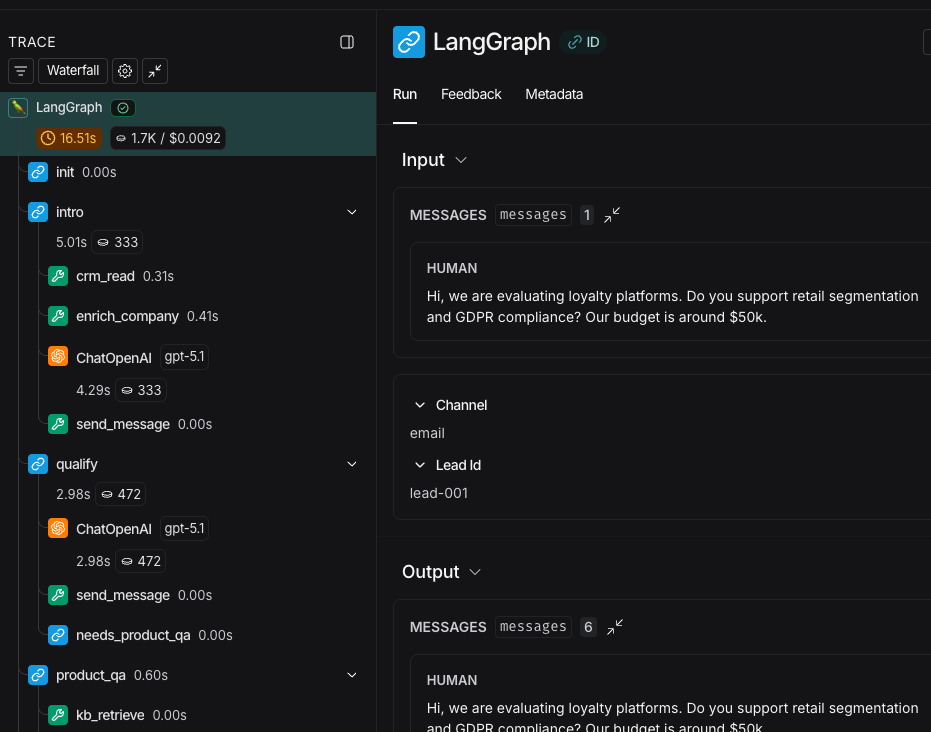Click the kb_retrieve tool icon
This screenshot has height=732, width=931.
coord(58,715)
